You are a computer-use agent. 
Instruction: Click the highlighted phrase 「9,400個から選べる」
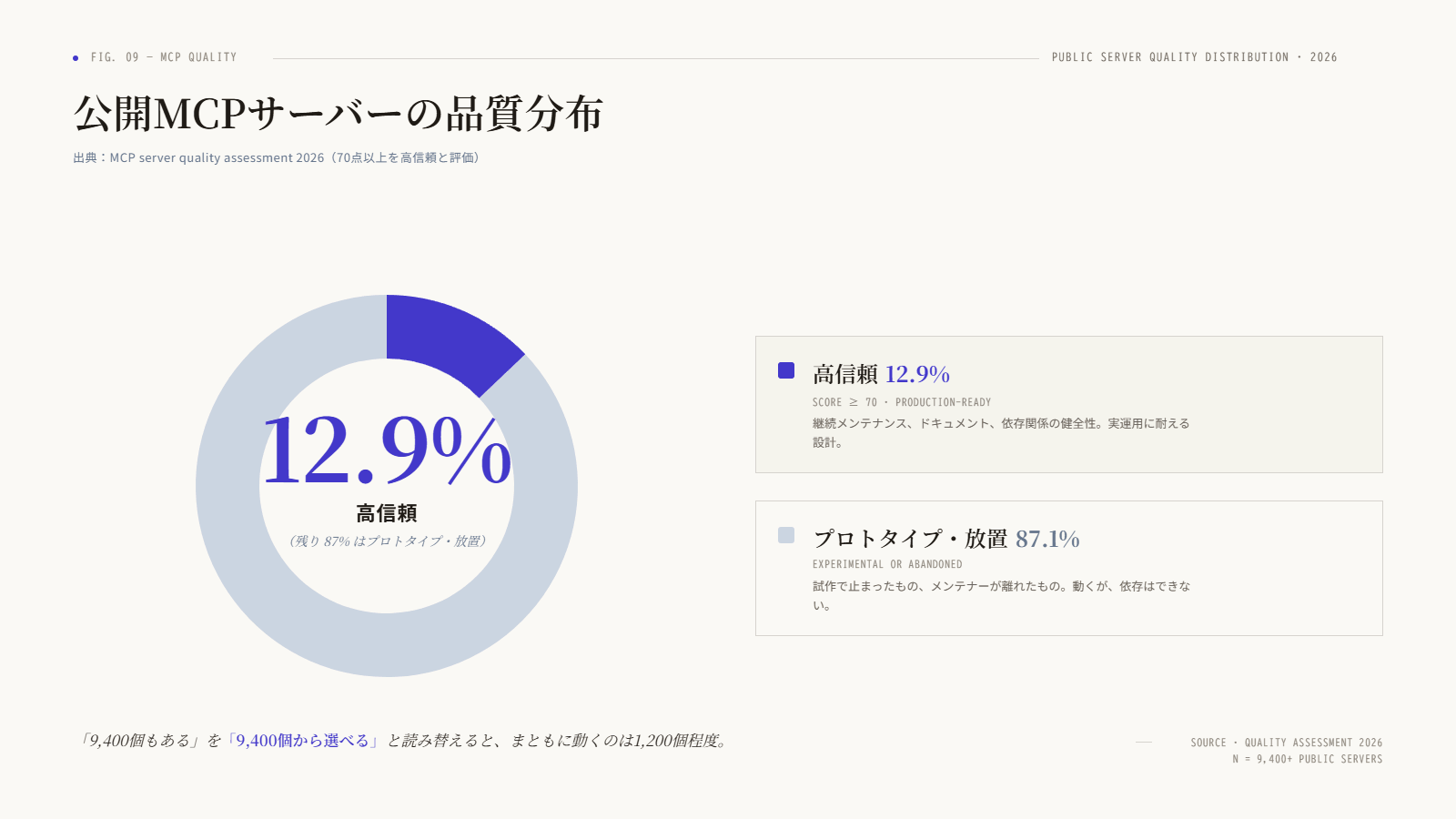click(304, 741)
